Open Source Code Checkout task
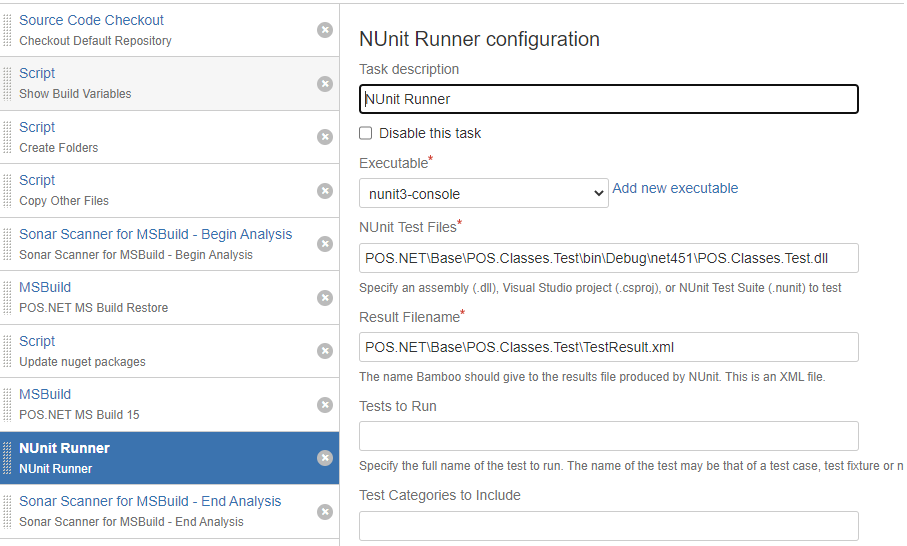This screenshot has width=907, height=546. [91, 20]
